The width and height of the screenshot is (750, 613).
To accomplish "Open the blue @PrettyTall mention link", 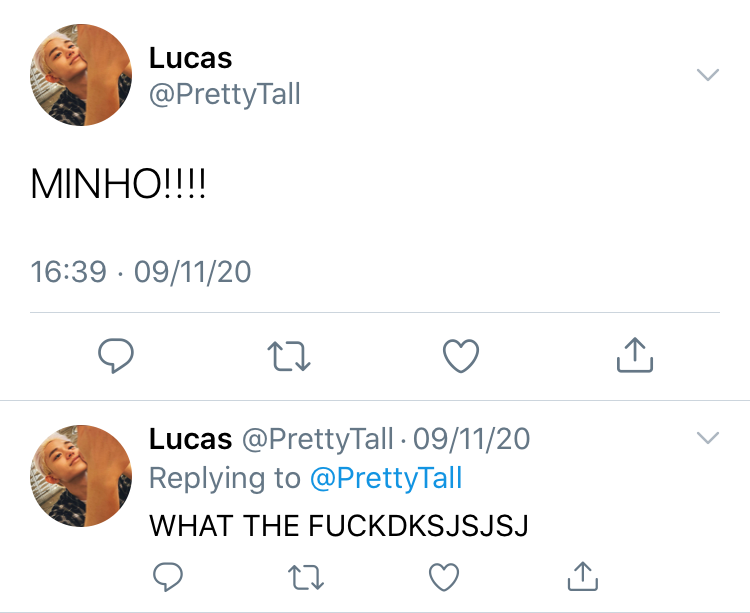I will click(x=386, y=478).
